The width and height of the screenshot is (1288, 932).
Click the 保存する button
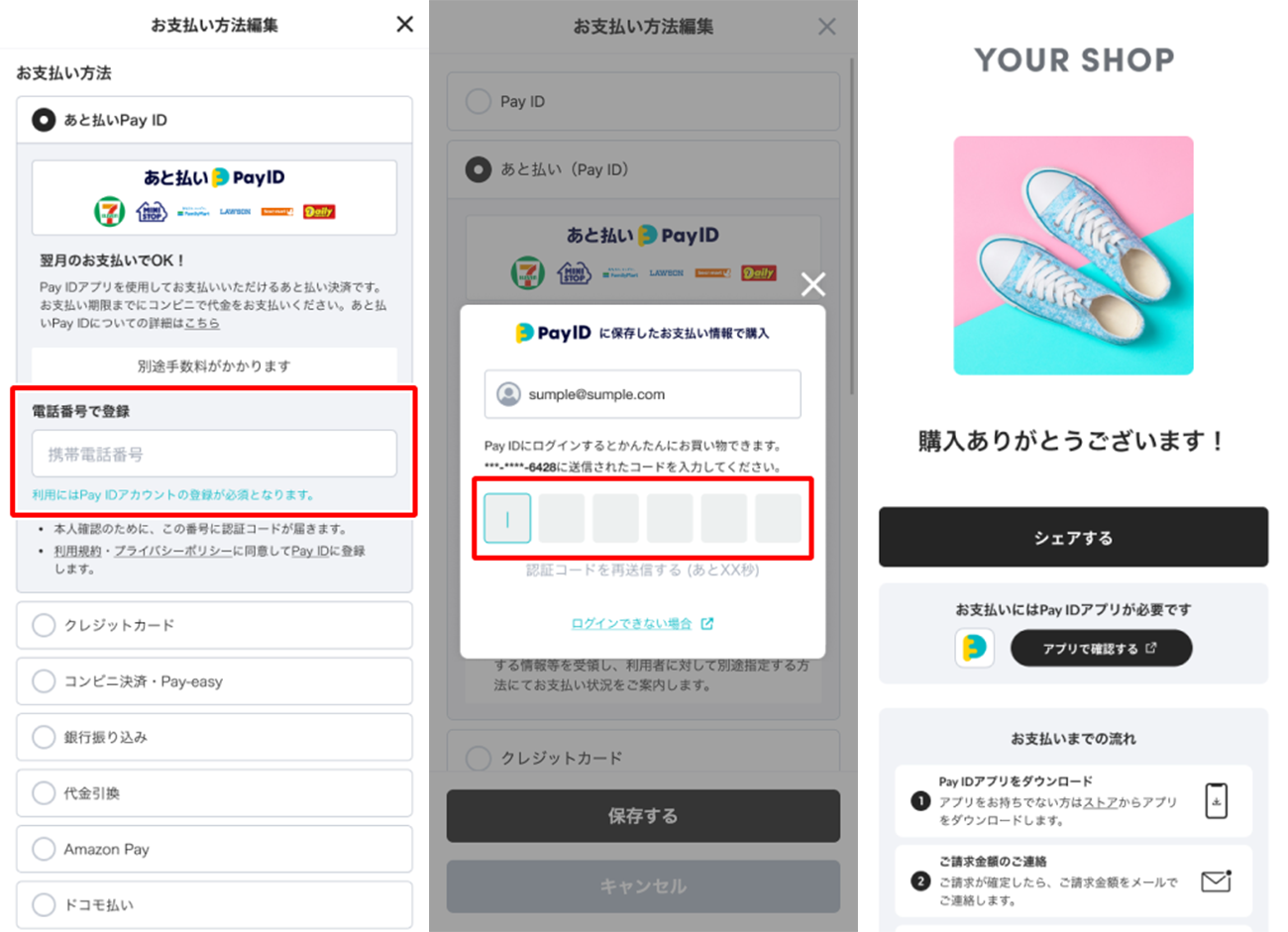(643, 816)
